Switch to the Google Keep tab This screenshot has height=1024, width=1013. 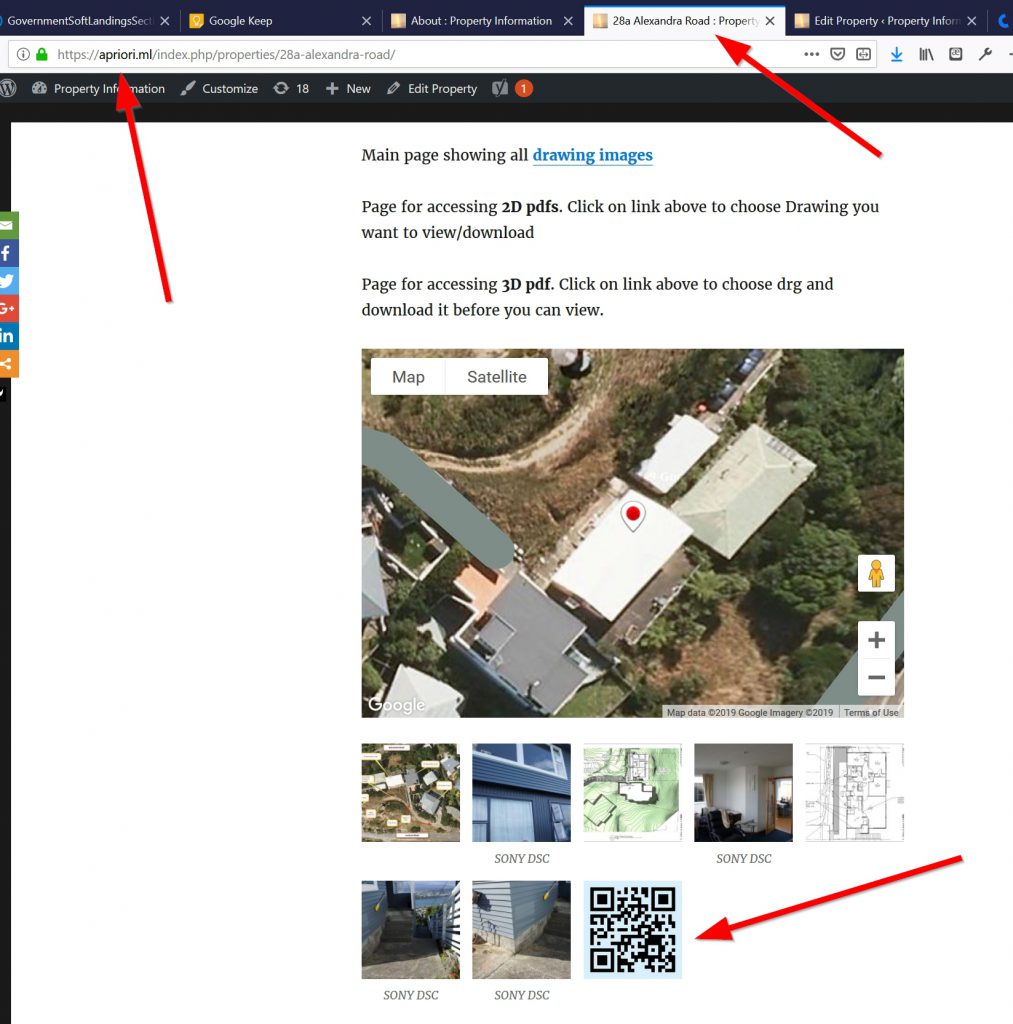tap(240, 21)
